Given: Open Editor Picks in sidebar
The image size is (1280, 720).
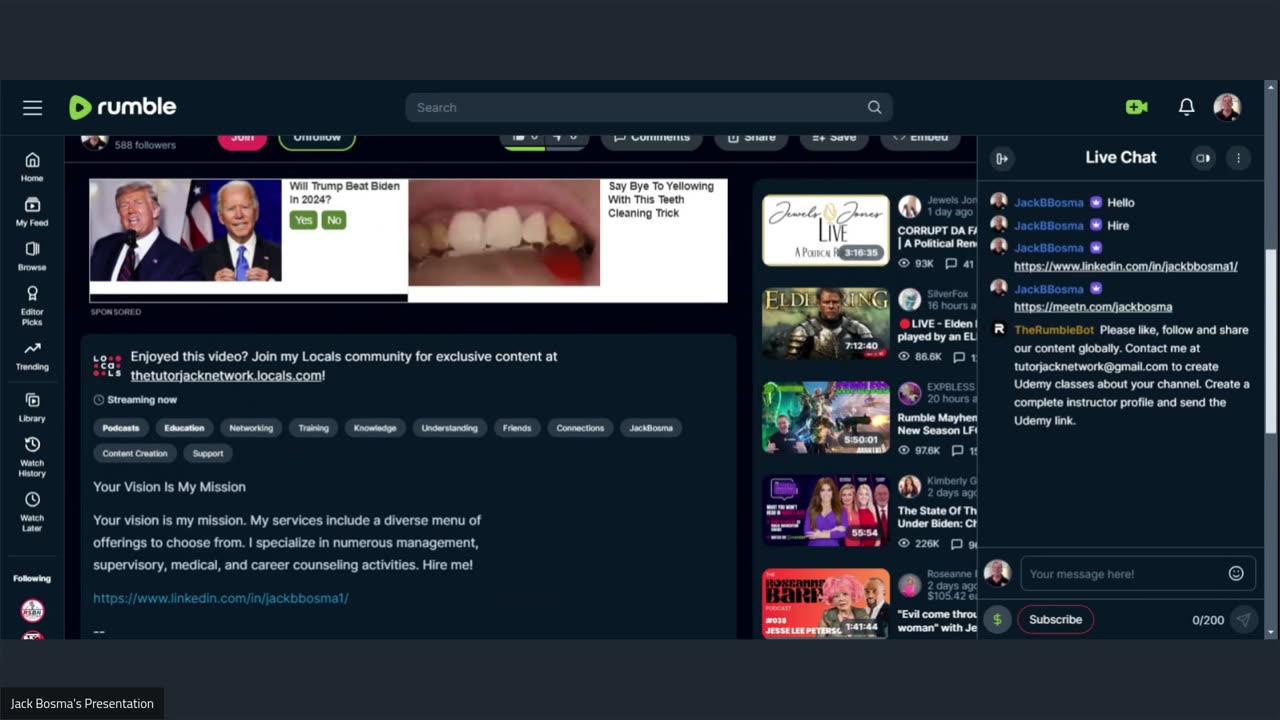Looking at the screenshot, I should point(32,305).
